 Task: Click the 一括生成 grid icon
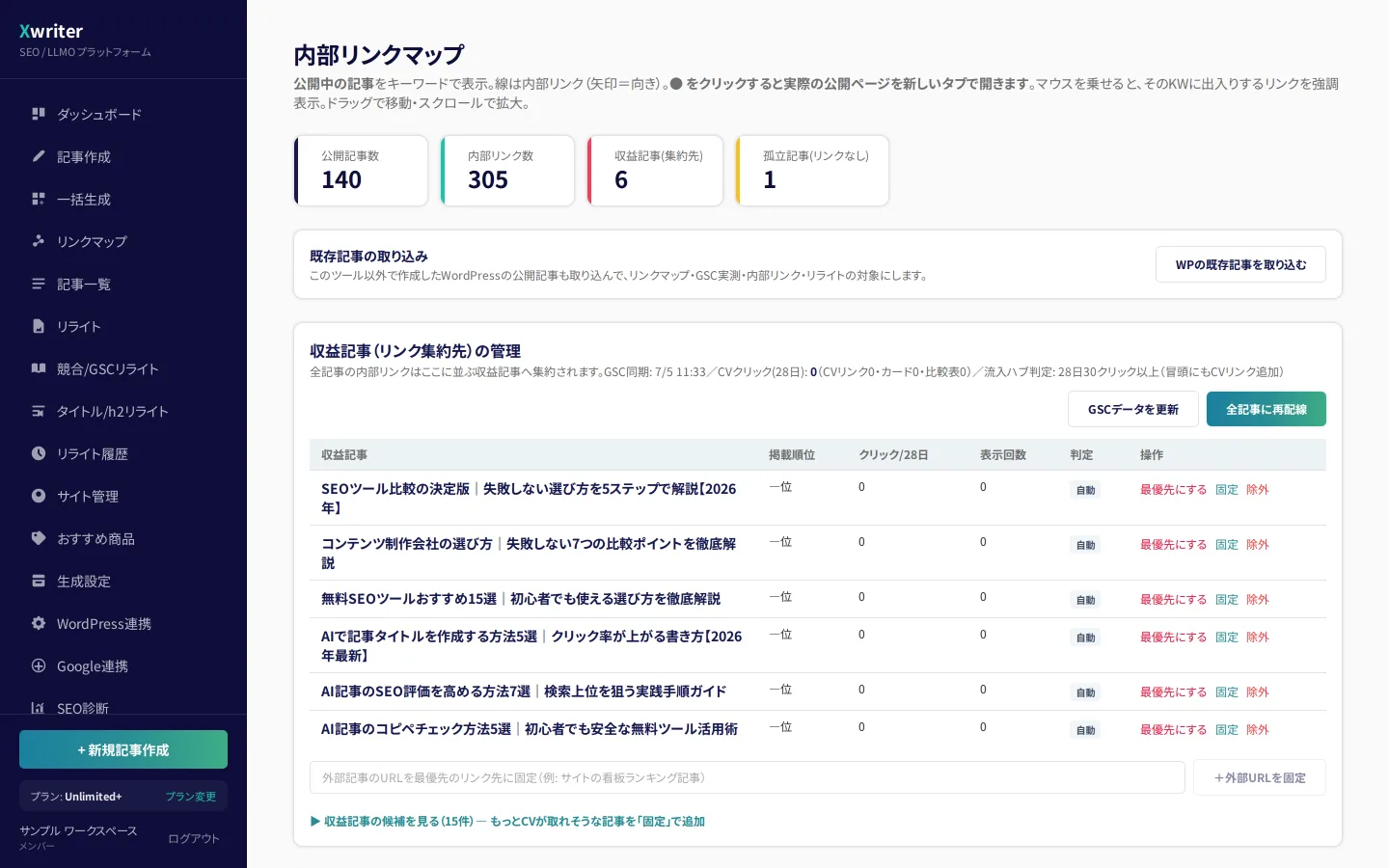pyautogui.click(x=39, y=199)
